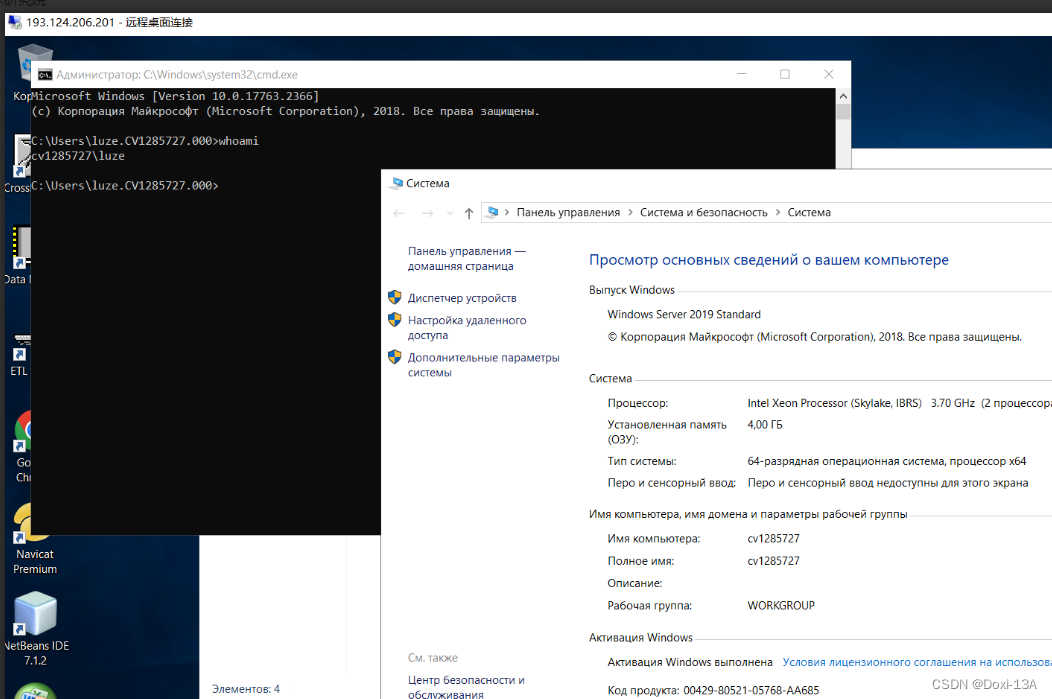Screen dimensions: 1052x699
Task: Click shield icon beside advanced system settings
Action: (394, 357)
